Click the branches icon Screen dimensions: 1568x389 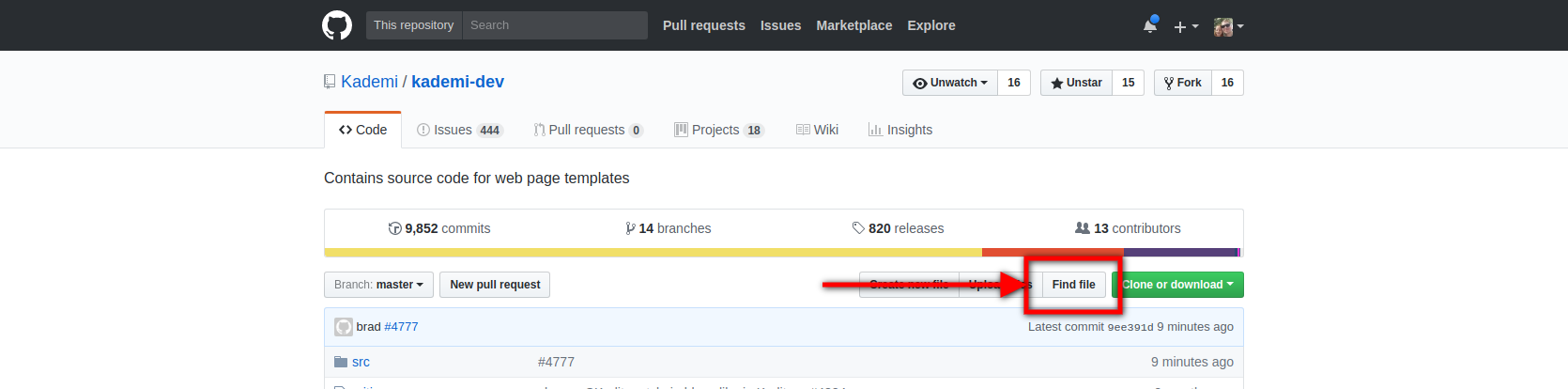tap(630, 228)
